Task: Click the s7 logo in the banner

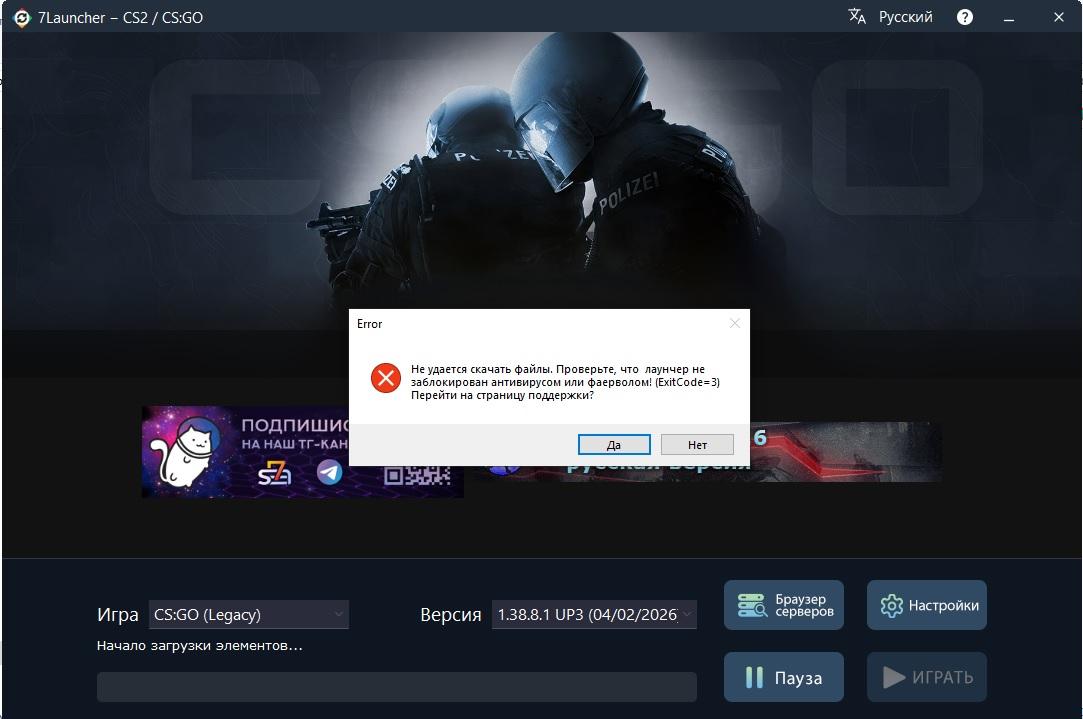Action: (275, 472)
